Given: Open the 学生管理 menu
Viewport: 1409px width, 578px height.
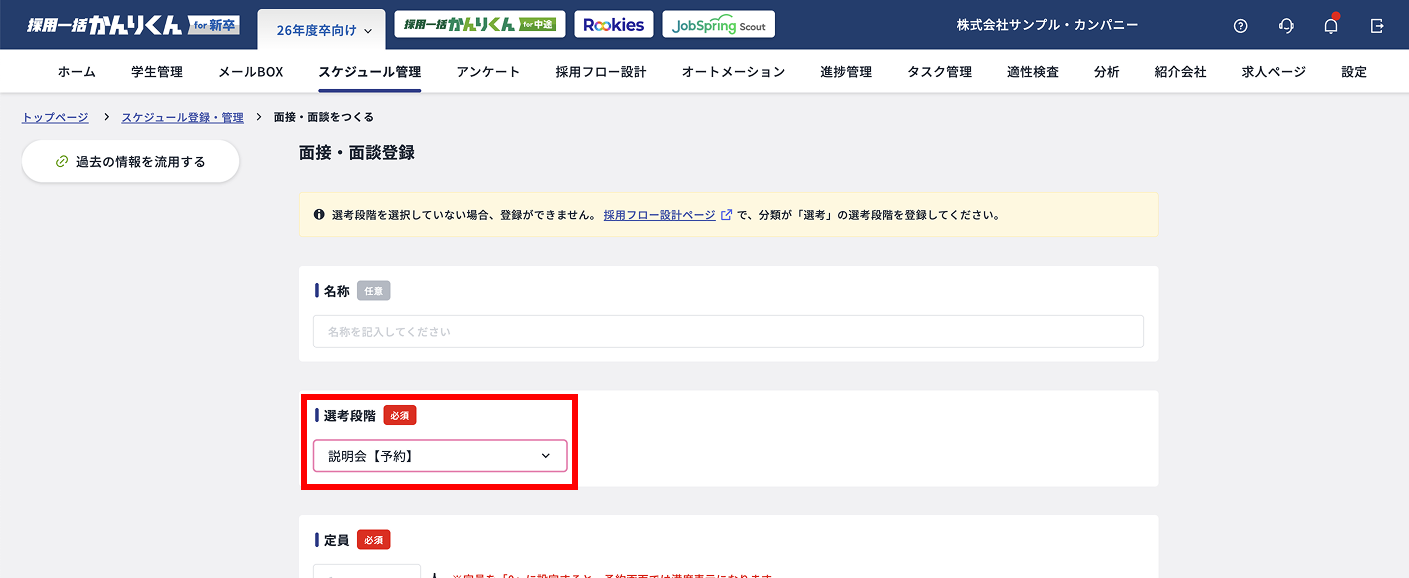Looking at the screenshot, I should pos(157,72).
